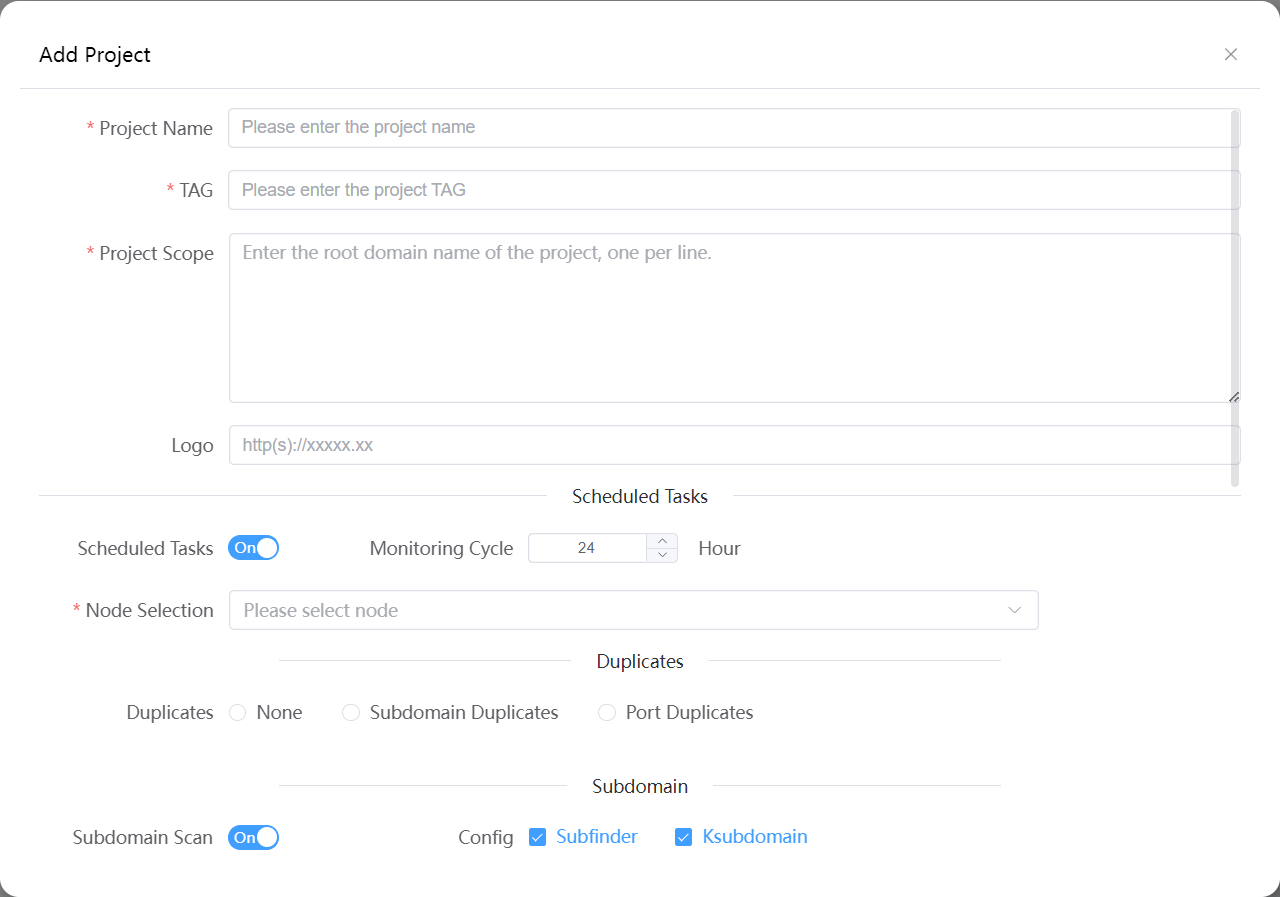Close the Add Project dialog

(x=1231, y=54)
